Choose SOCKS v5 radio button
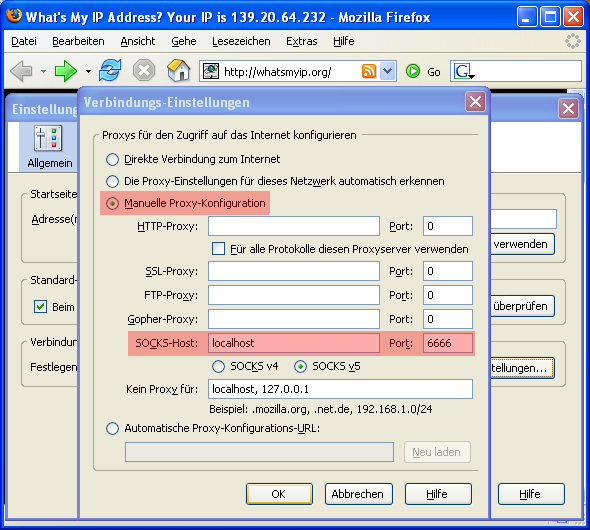This screenshot has width=590, height=530. tap(300, 366)
